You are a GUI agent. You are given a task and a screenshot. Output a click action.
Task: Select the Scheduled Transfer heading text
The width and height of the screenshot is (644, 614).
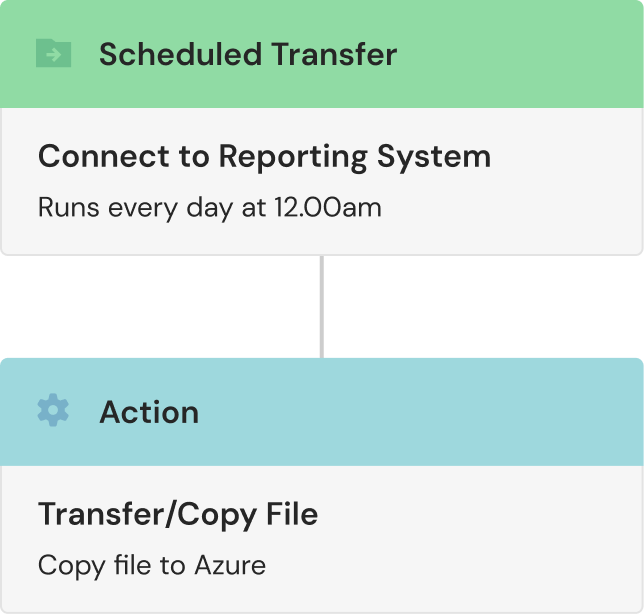(247, 54)
